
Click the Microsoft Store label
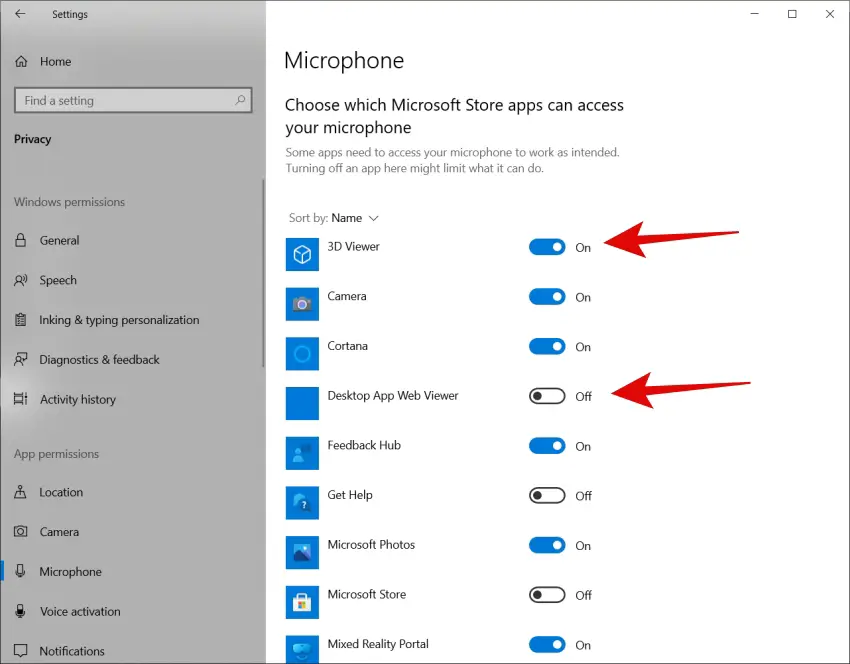coord(366,594)
